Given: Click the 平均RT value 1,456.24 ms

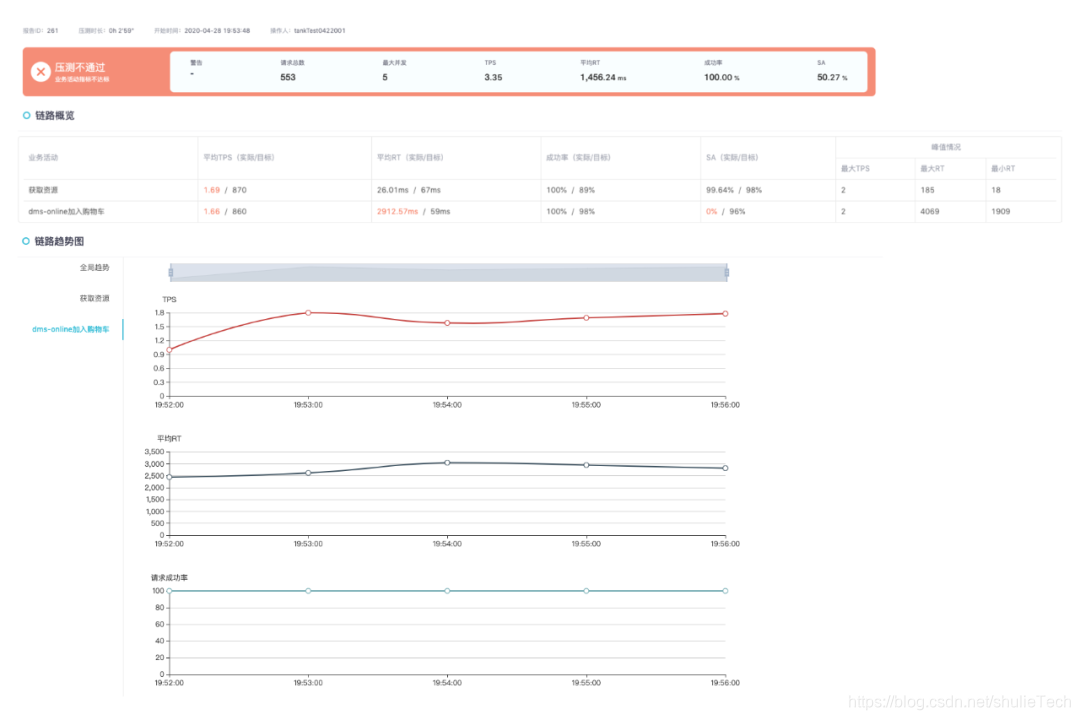Looking at the screenshot, I should click(x=603, y=77).
